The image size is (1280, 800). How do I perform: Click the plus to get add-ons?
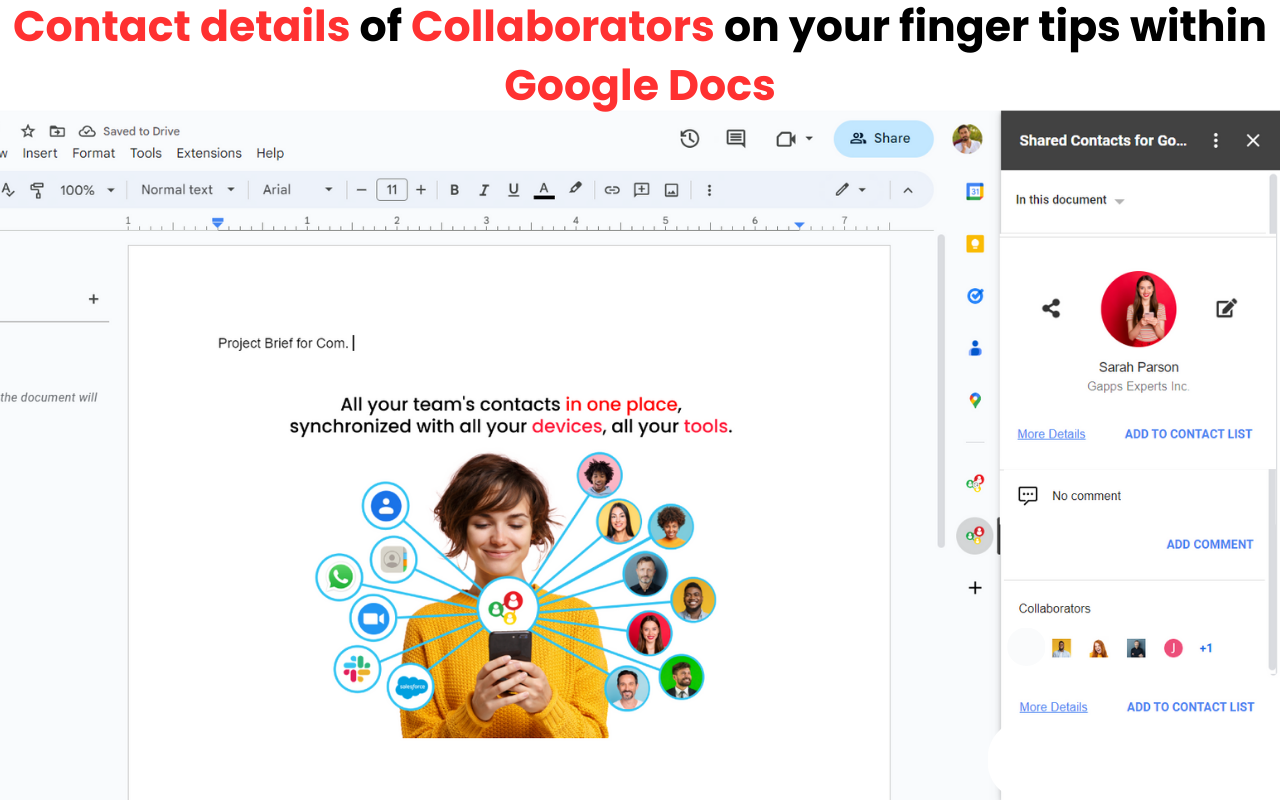click(x=975, y=588)
